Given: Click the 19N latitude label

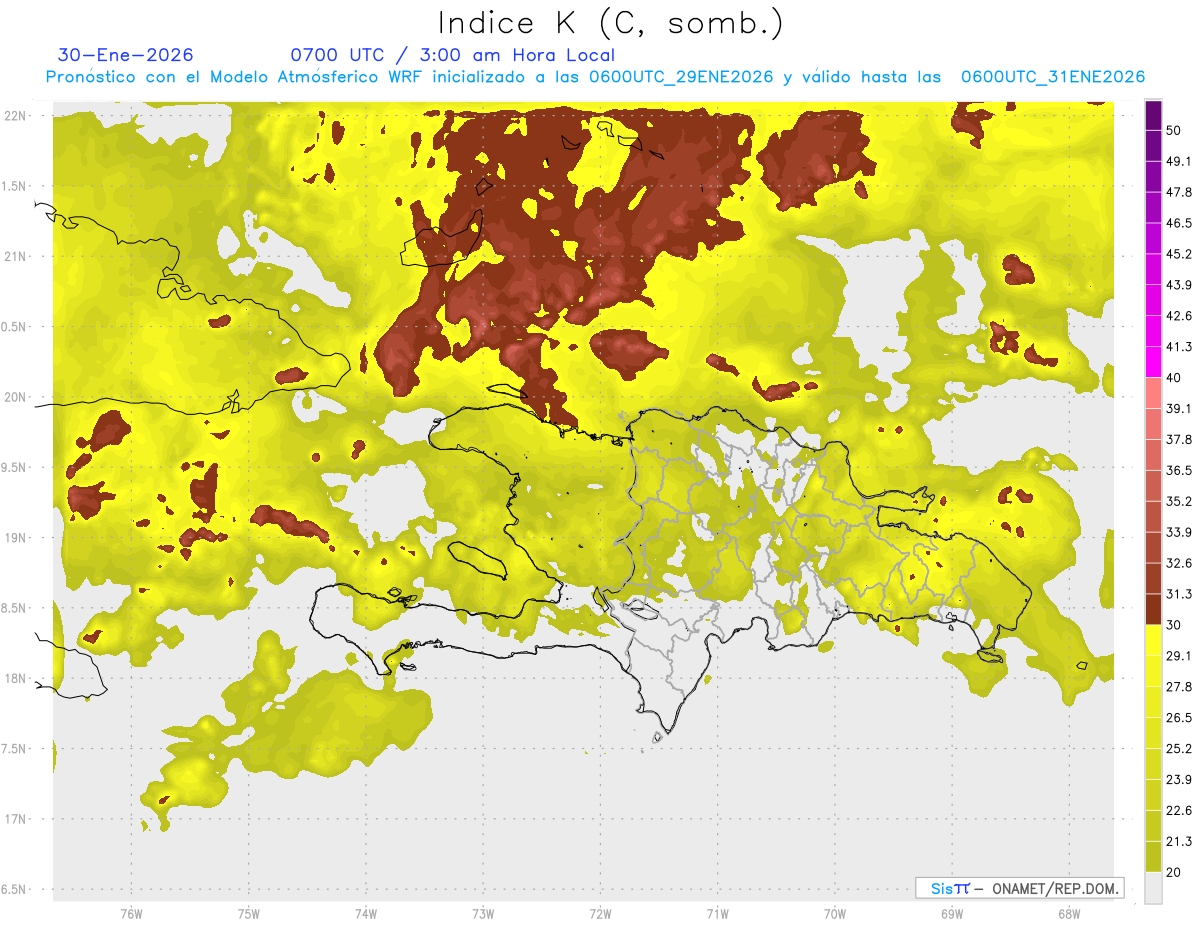Looking at the screenshot, I should [x=15, y=538].
